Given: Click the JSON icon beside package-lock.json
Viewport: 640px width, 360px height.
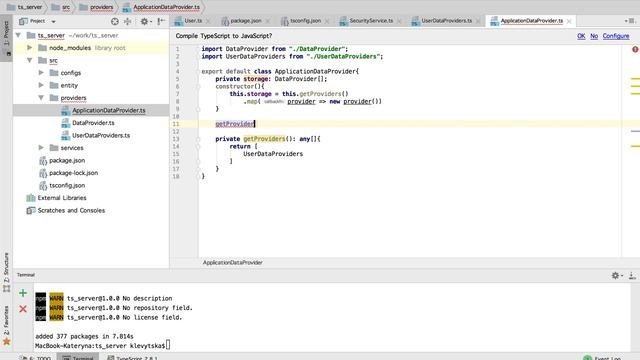Looking at the screenshot, I should point(43,173).
